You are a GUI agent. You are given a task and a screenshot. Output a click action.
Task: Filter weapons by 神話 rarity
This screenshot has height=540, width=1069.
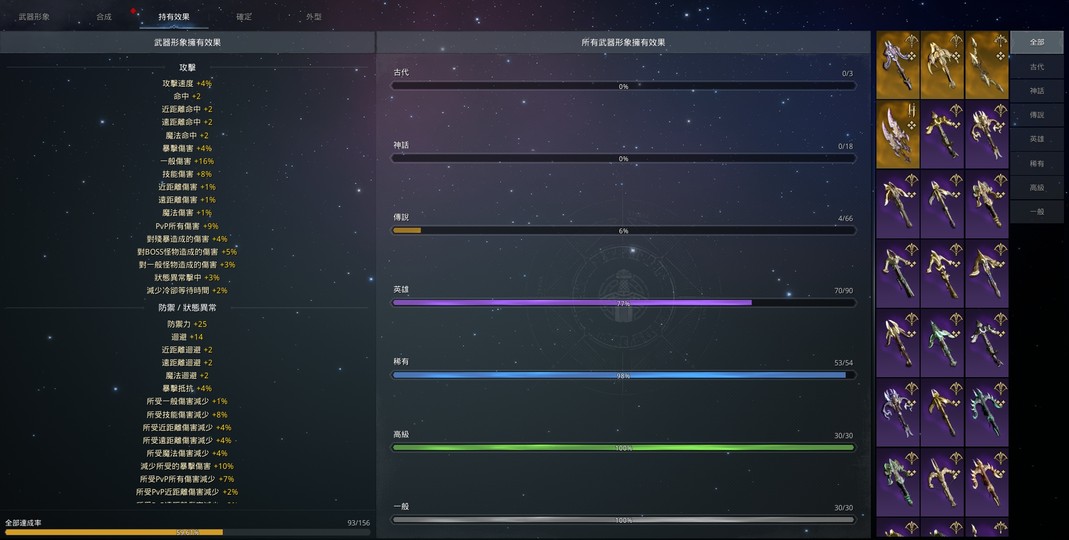tap(1037, 91)
